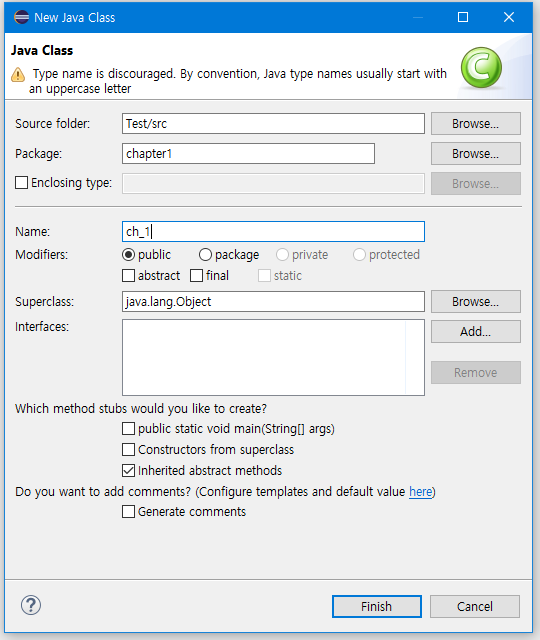Cancel the New Java Class dialog
The width and height of the screenshot is (540, 640).
(x=475, y=607)
